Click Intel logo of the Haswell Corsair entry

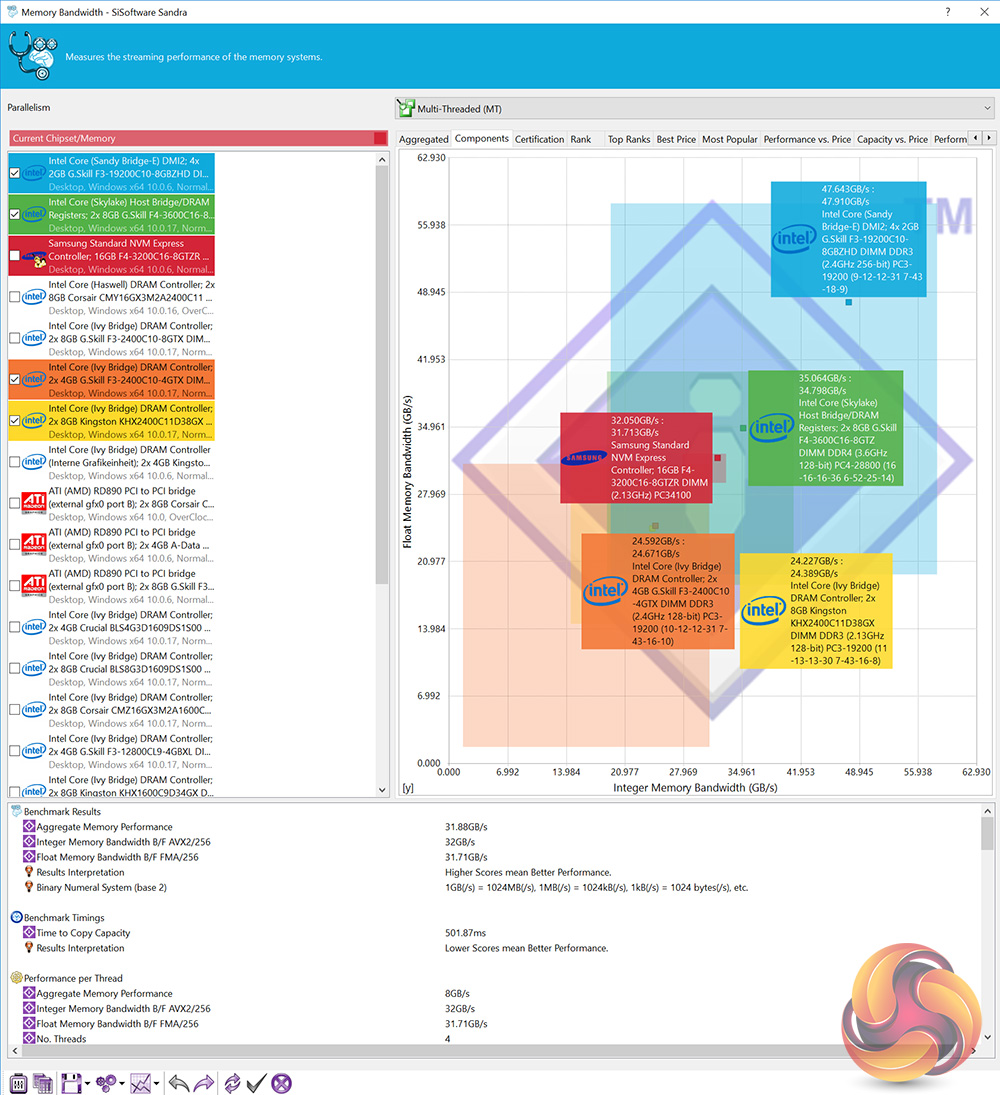click(x=34, y=297)
